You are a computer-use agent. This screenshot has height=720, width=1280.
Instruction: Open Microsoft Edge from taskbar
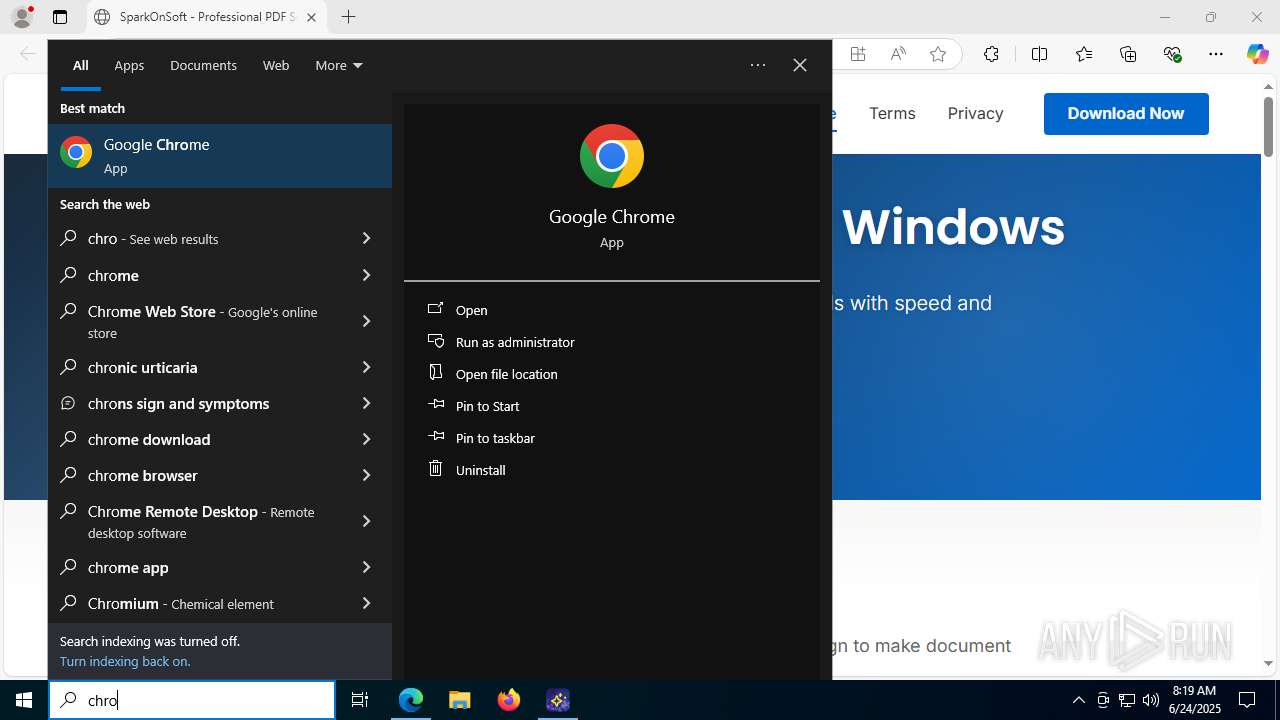411,700
